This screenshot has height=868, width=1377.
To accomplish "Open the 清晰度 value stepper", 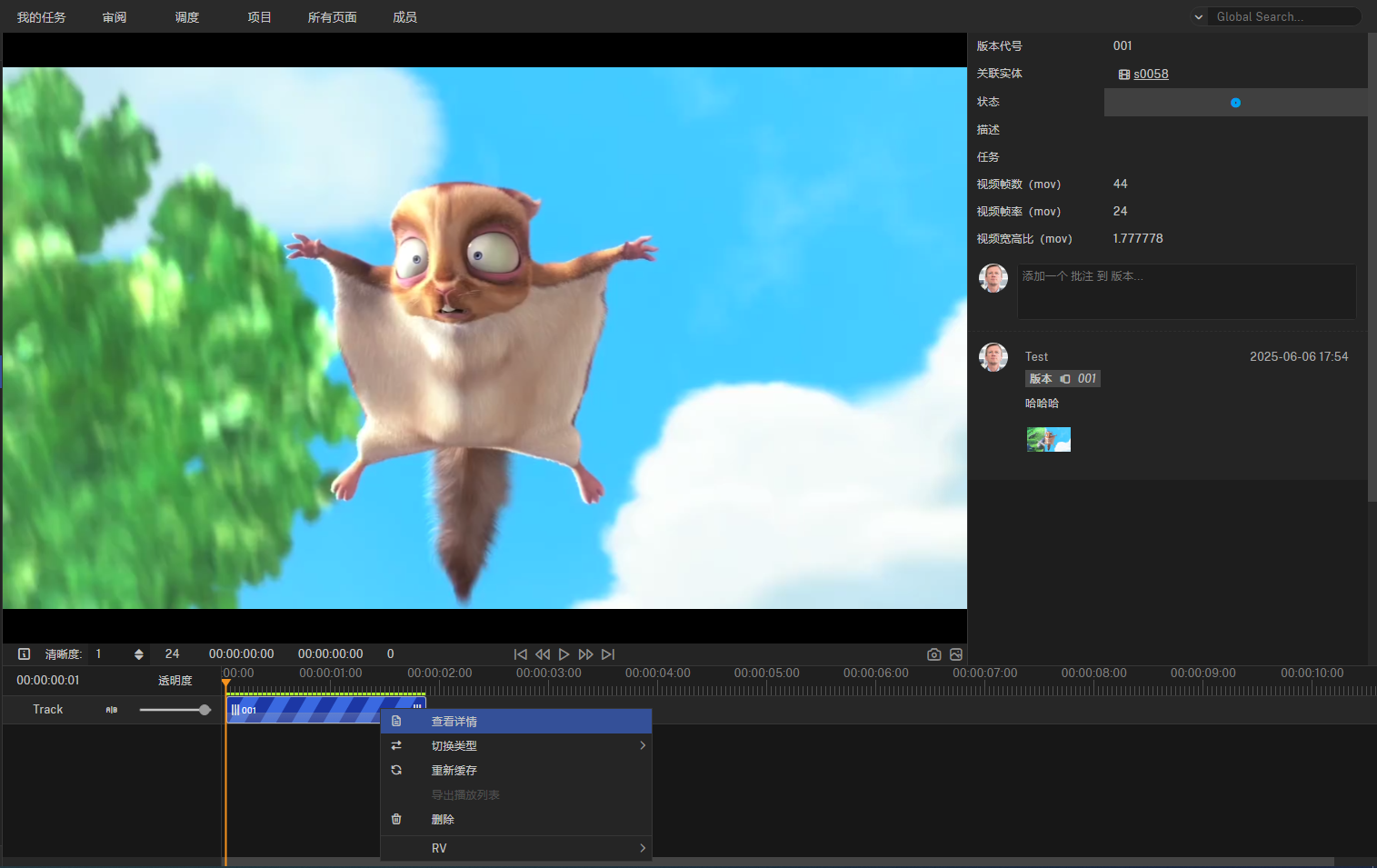I will coord(138,654).
